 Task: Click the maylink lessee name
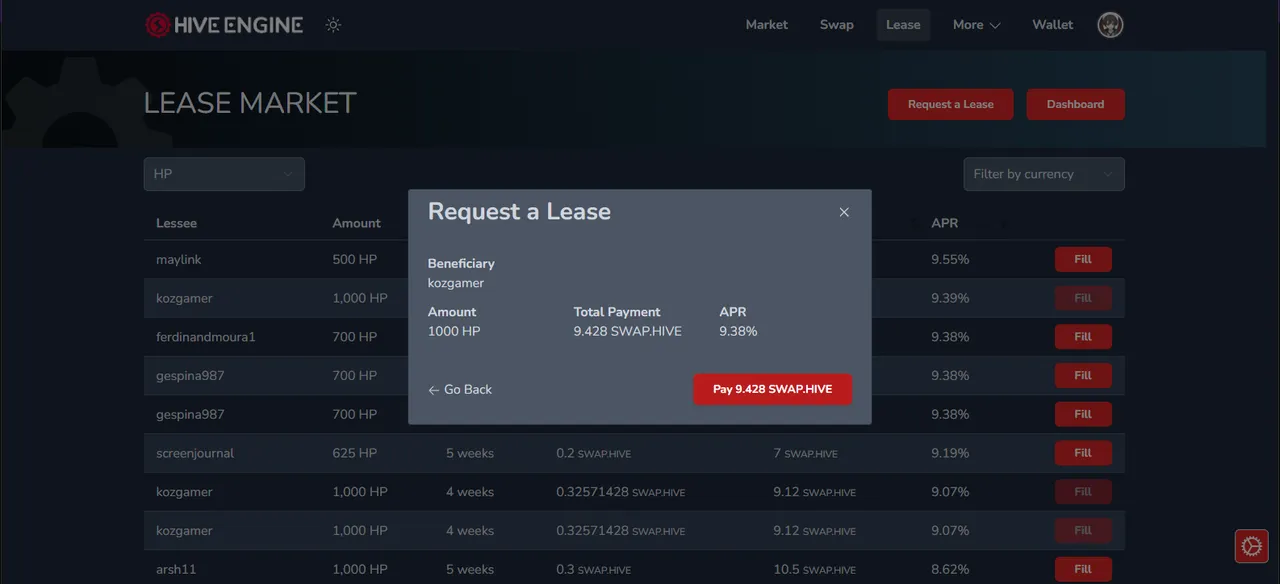pyautogui.click(x=179, y=260)
